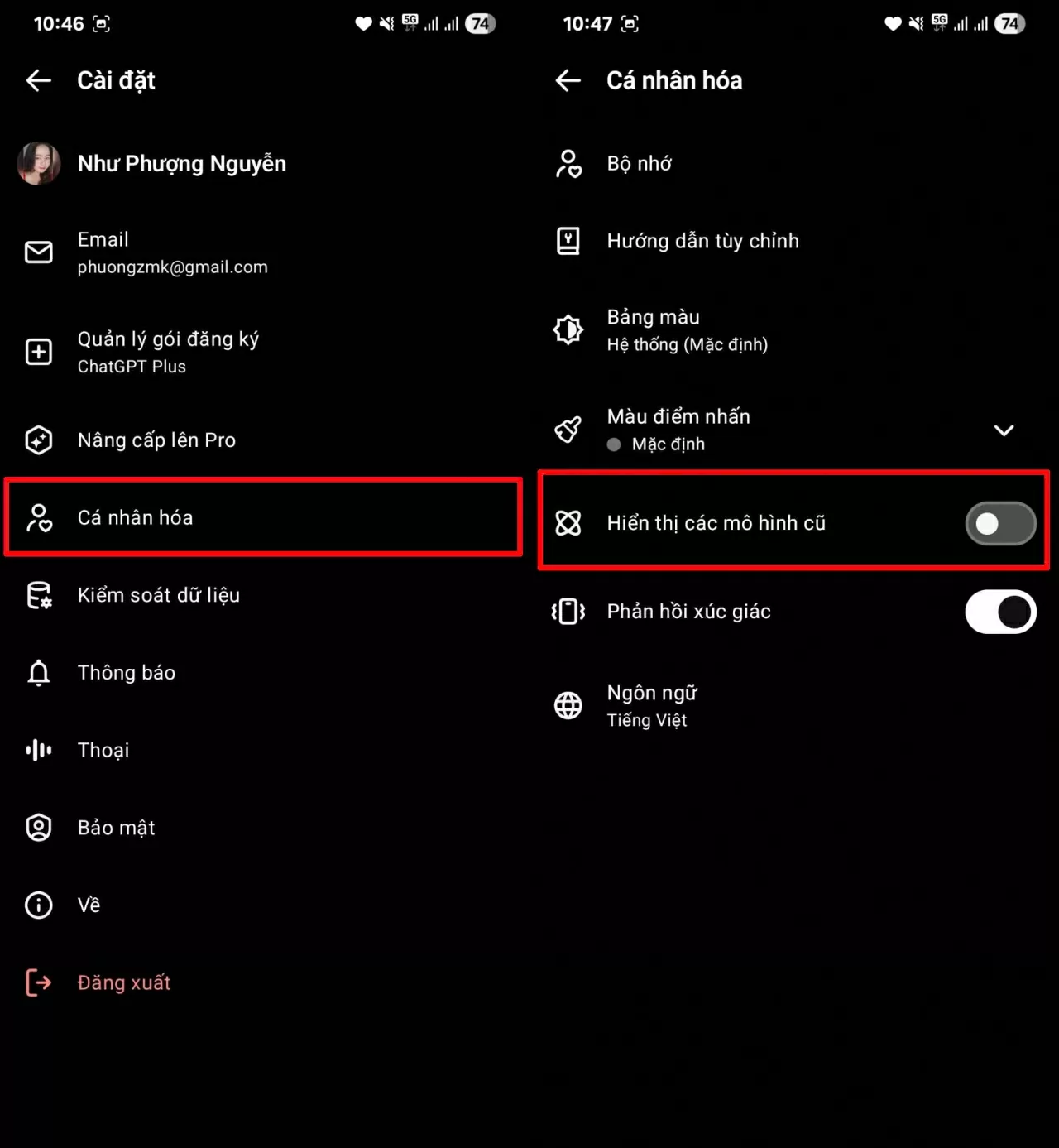Enable the Hiển thị các mô hình cũ switch
This screenshot has height=1148, width=1059.
click(x=1000, y=523)
